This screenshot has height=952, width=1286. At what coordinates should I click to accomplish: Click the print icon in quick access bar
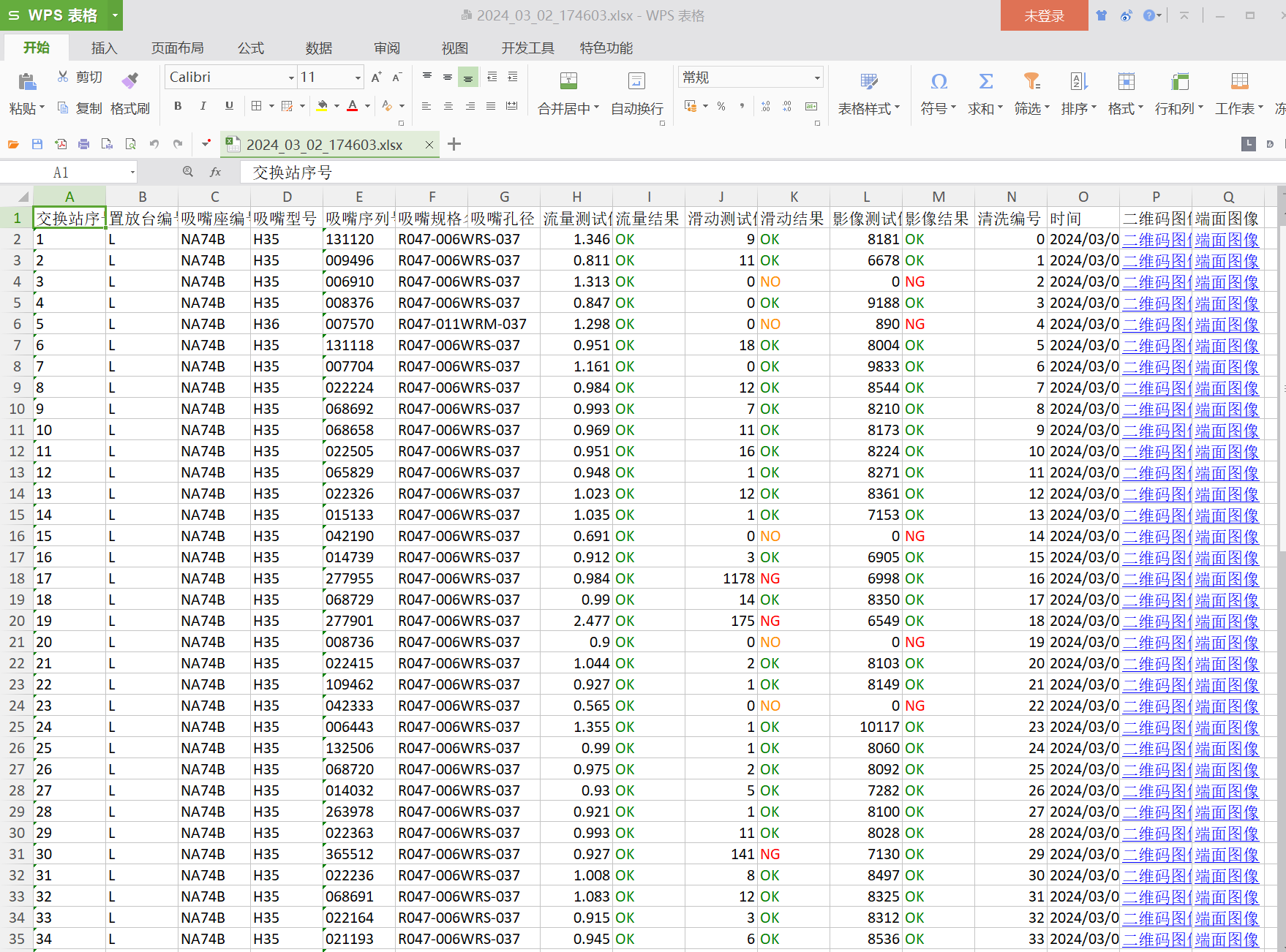pyautogui.click(x=84, y=144)
